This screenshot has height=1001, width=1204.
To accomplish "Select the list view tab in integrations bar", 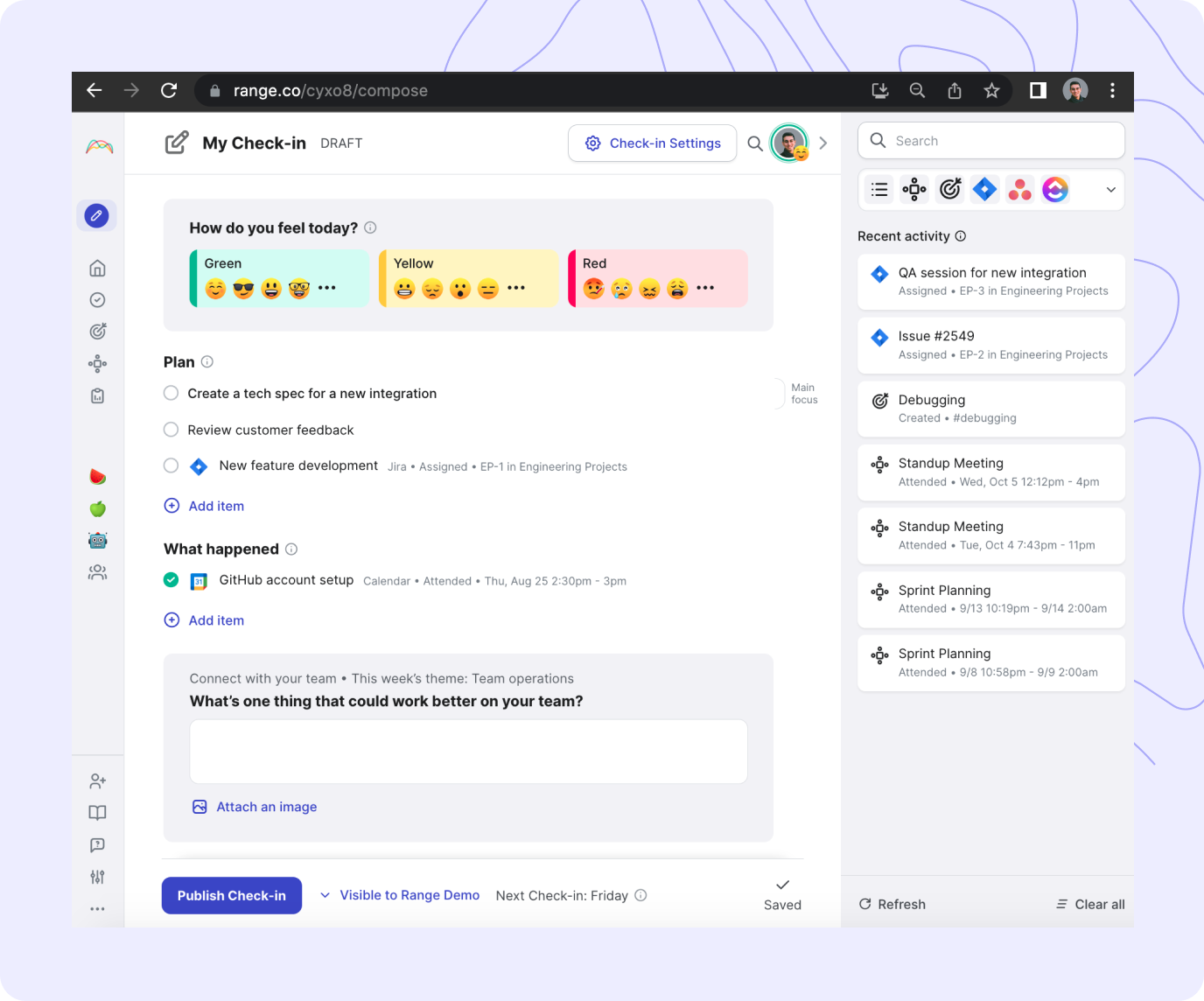I will [879, 189].
